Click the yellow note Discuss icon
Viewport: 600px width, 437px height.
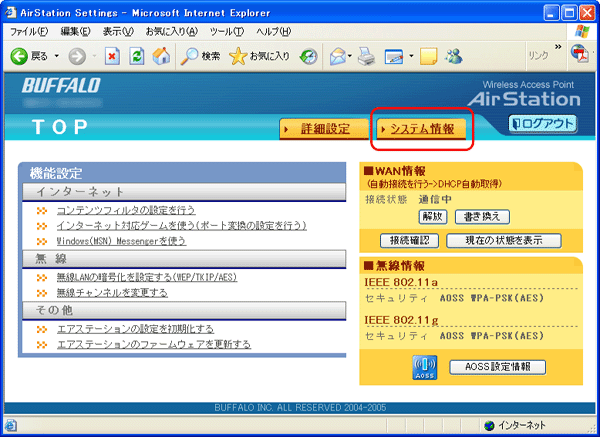coord(428,56)
